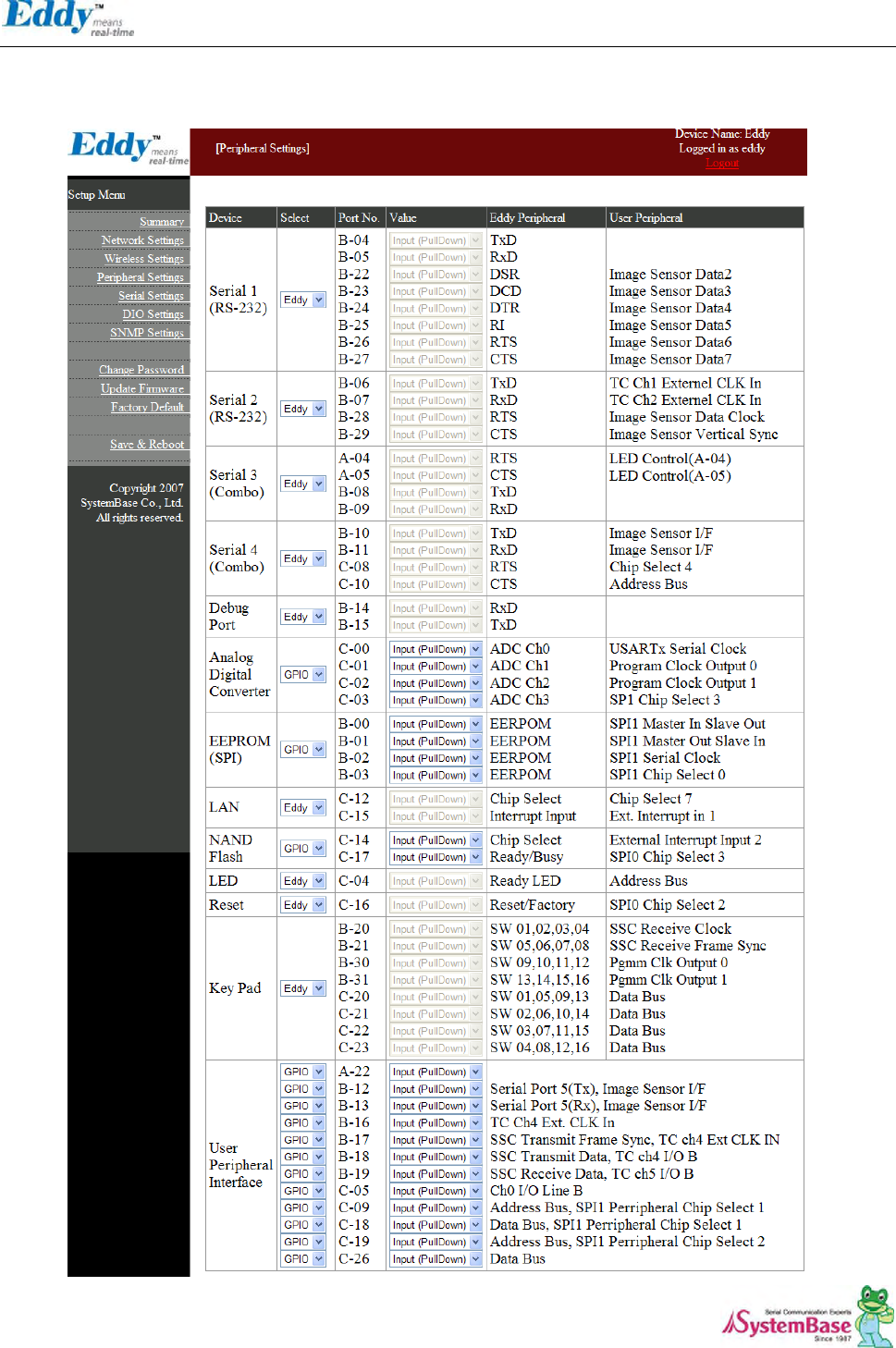Open GPIO select dropdown for port A-22
This screenshot has height=1348, width=896.
(303, 1072)
